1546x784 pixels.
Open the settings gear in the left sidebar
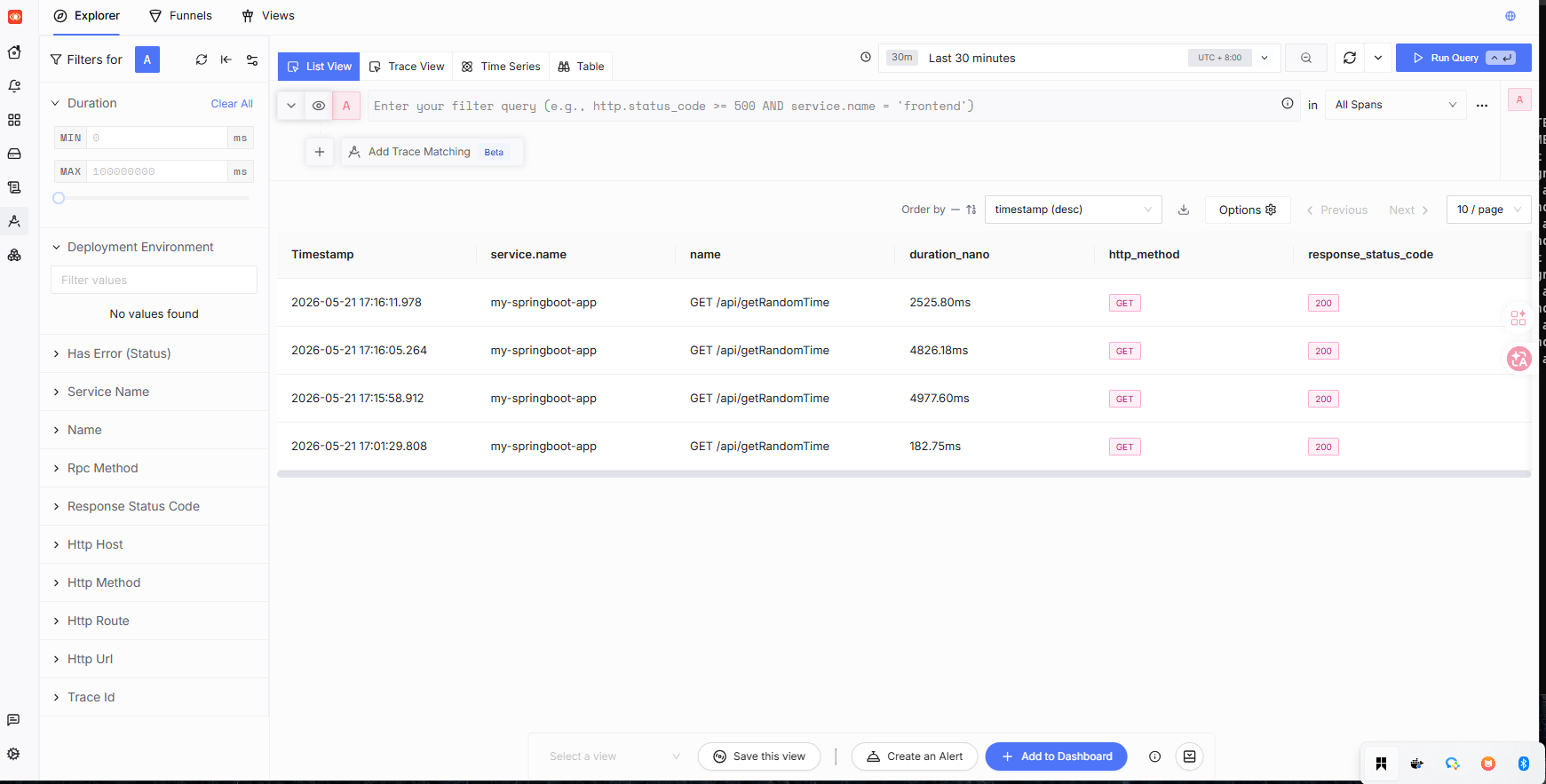coord(14,754)
